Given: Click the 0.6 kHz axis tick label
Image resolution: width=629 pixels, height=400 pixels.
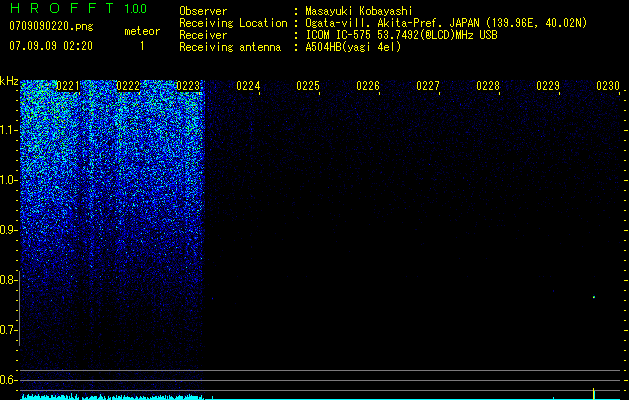Looking at the screenshot, I should 9,380.
